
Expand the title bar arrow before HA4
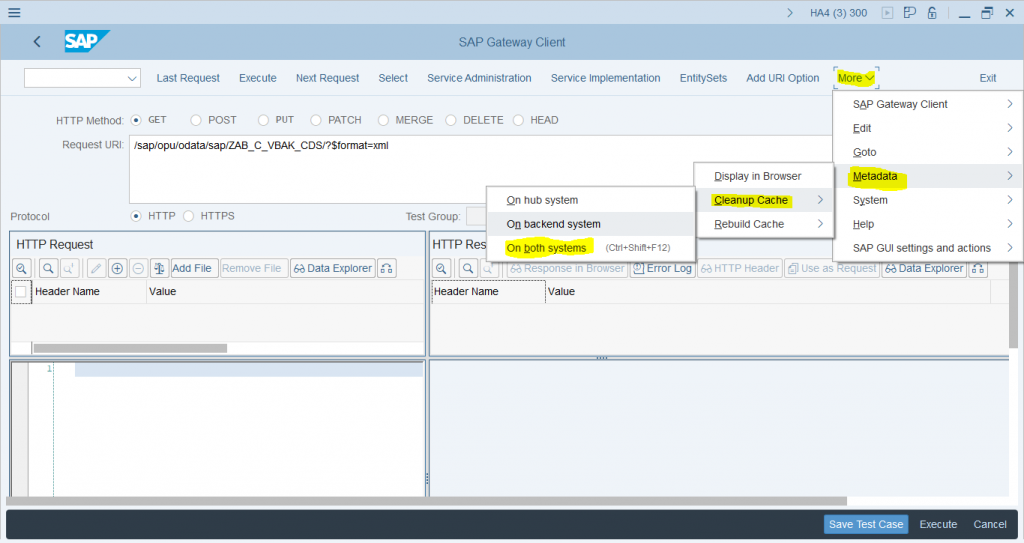pyautogui.click(x=790, y=12)
